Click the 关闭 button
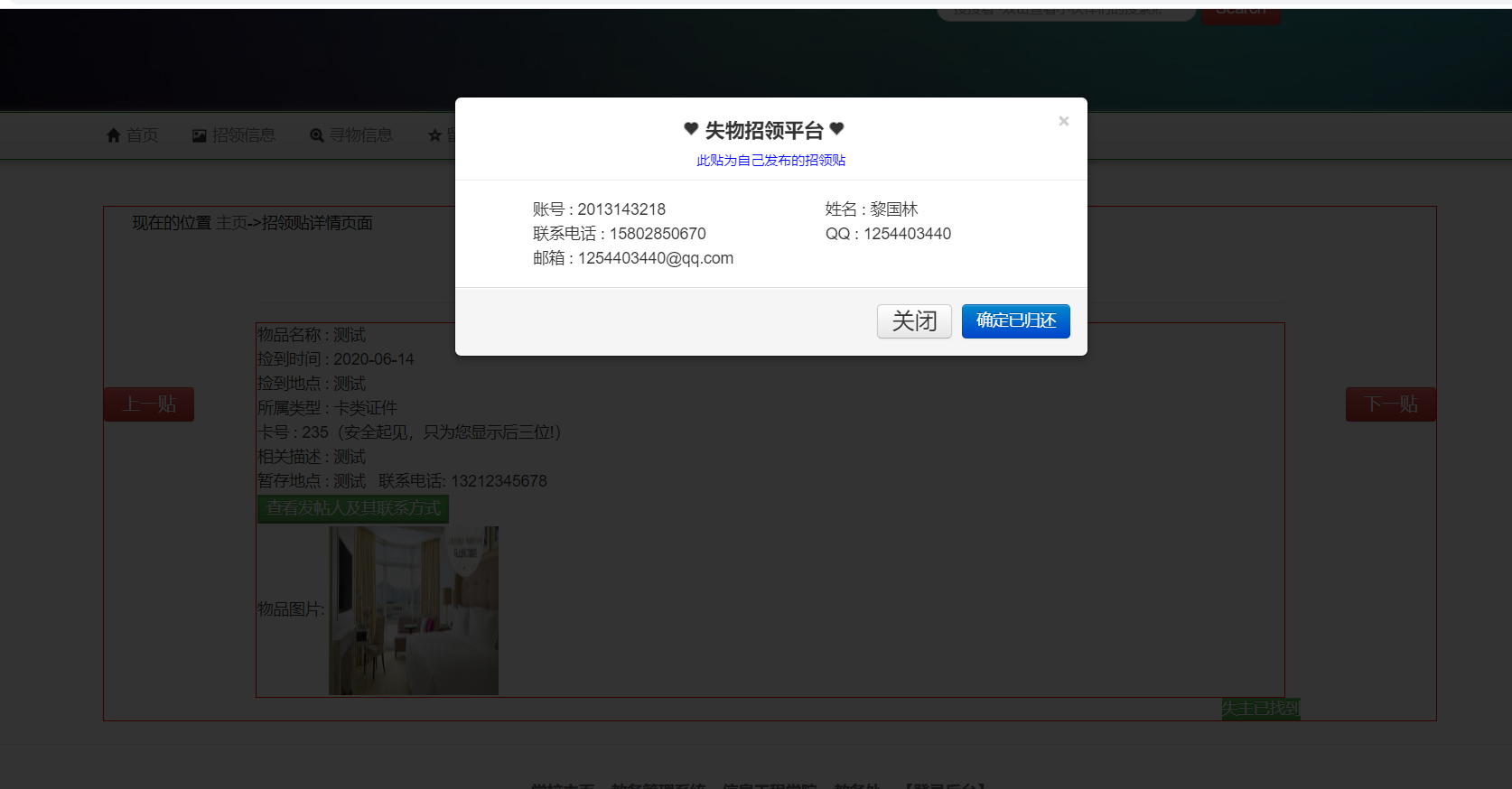Viewport: 1512px width, 789px height. pyautogui.click(x=914, y=321)
